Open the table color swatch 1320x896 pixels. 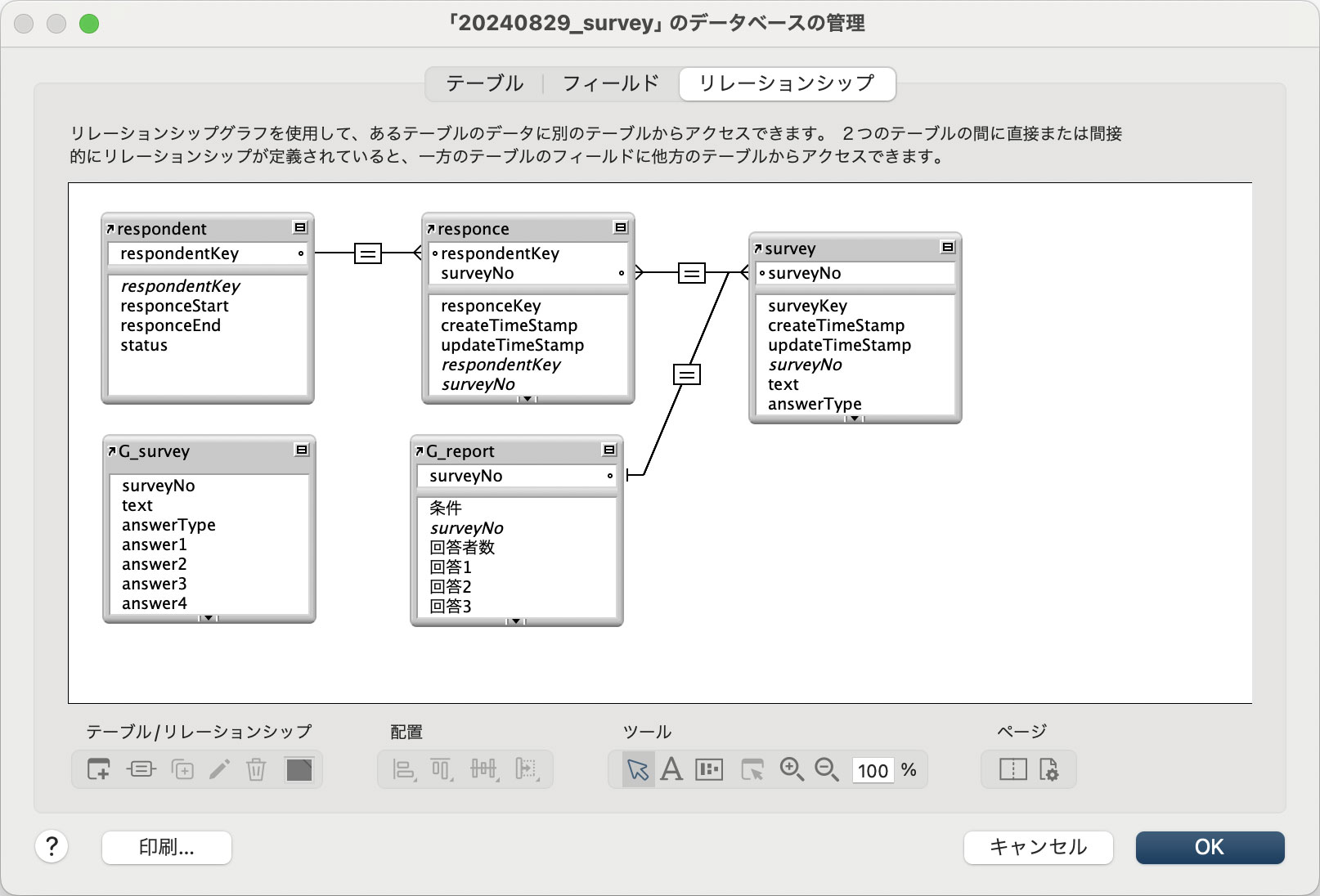point(299,769)
